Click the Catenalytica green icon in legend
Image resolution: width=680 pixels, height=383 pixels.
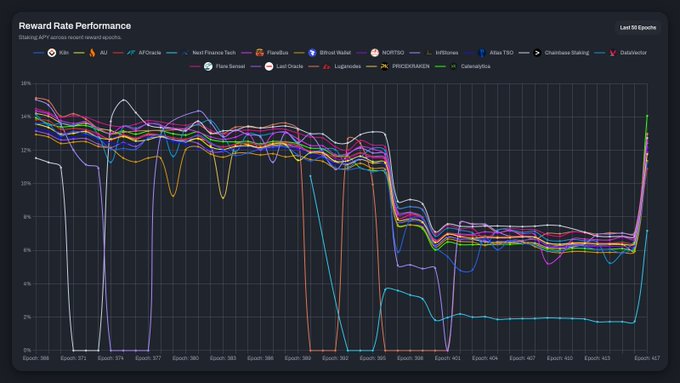pyautogui.click(x=453, y=66)
